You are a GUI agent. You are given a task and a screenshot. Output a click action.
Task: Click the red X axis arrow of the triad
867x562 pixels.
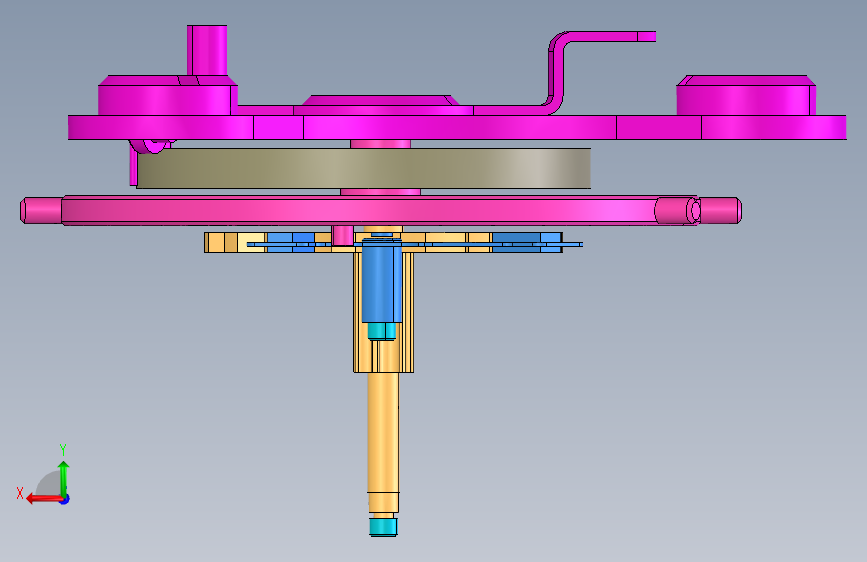pyautogui.click(x=44, y=499)
